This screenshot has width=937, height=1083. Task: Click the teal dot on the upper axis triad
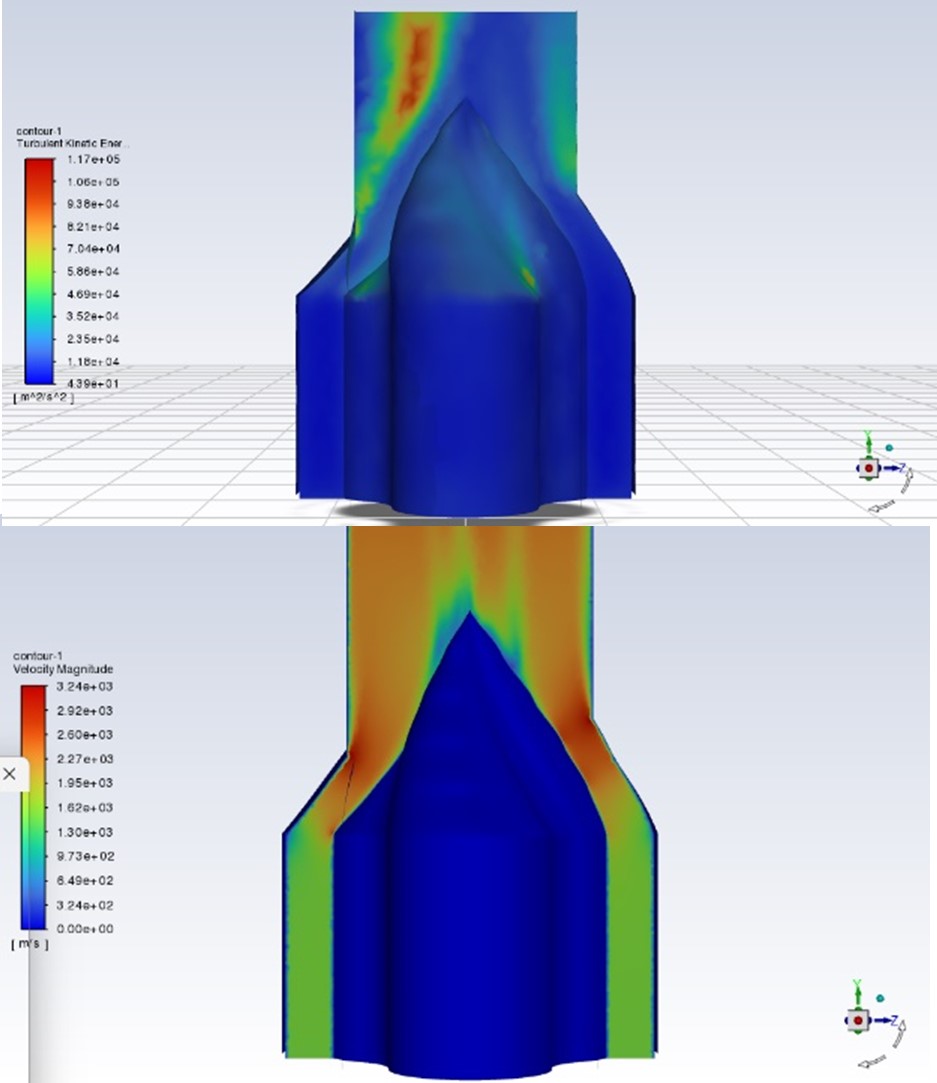[x=889, y=449]
